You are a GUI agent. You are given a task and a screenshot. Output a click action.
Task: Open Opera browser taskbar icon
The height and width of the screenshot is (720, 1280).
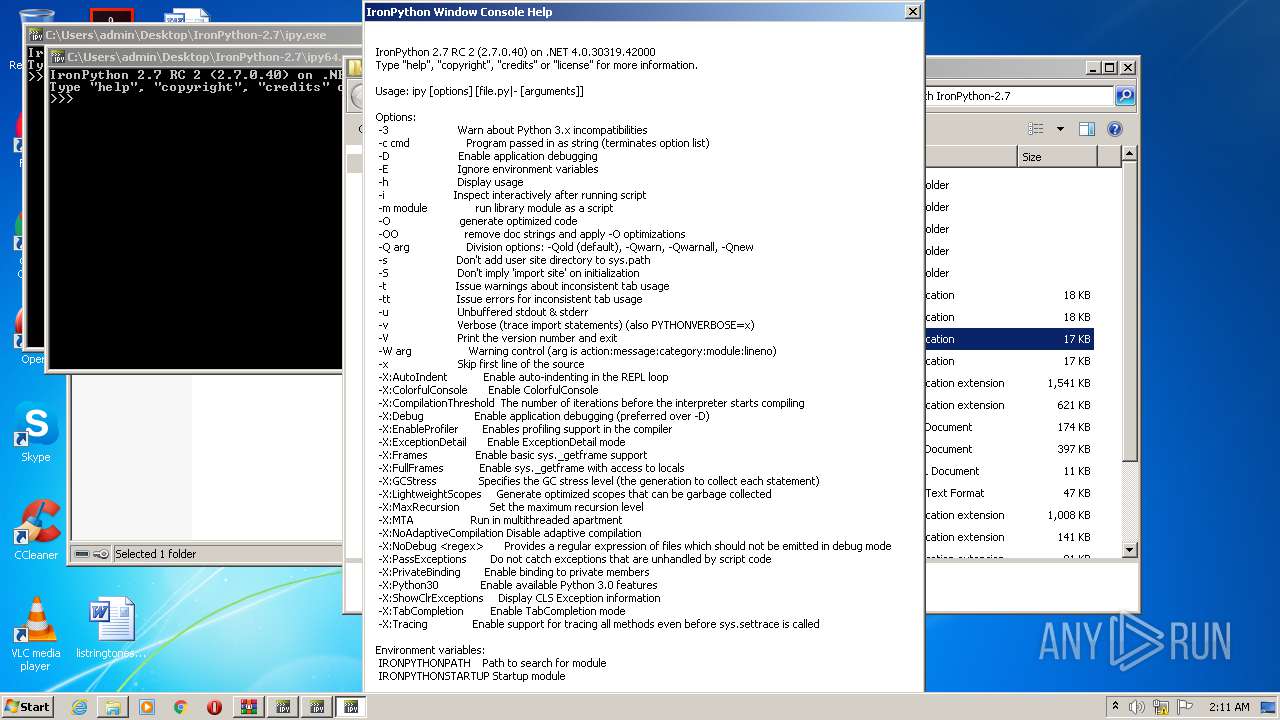click(215, 707)
